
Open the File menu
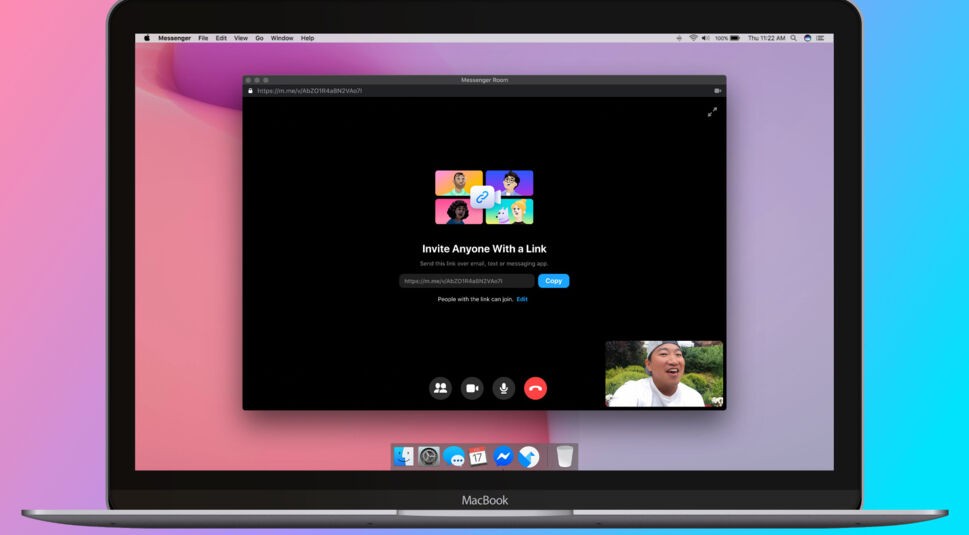[x=203, y=38]
